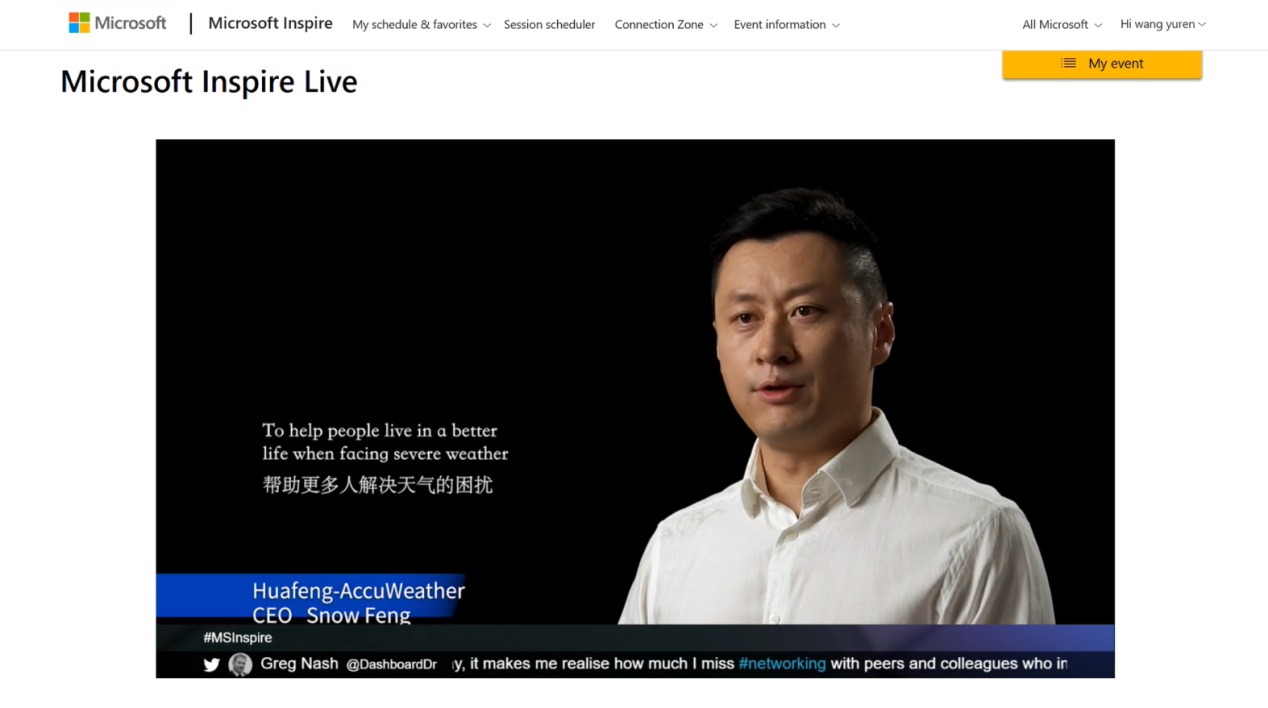Click the #MSInspire hashtag label
This screenshot has width=1268, height=708.
[237, 637]
